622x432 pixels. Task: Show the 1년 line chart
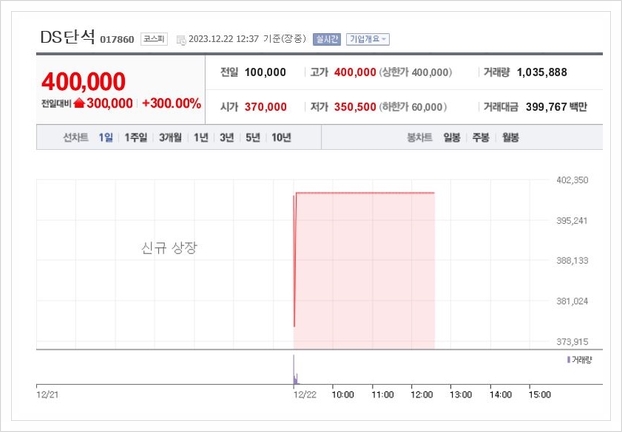(202, 137)
